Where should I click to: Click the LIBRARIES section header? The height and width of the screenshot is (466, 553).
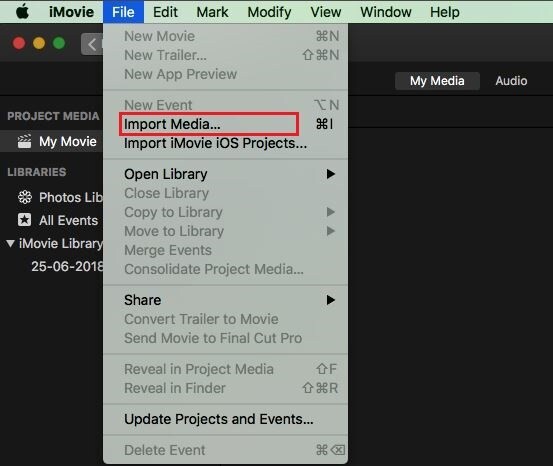tap(37, 172)
